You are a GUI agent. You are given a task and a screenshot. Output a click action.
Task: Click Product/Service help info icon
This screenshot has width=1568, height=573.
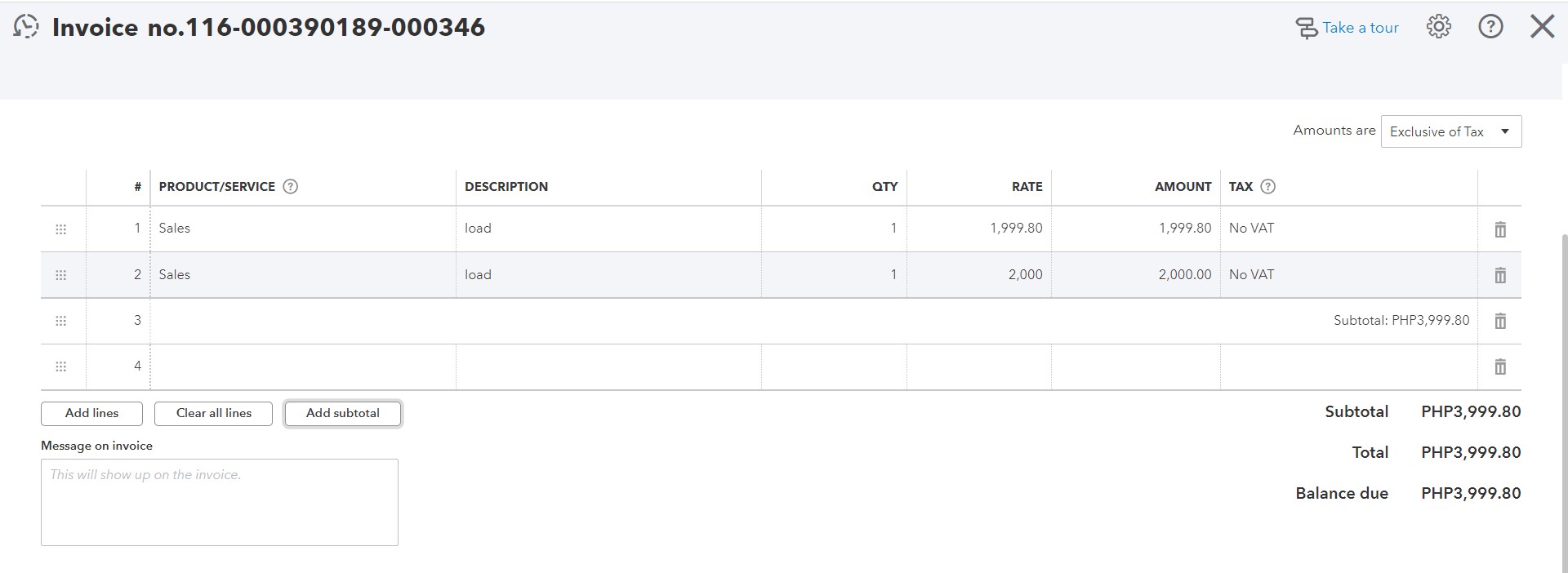pos(290,186)
